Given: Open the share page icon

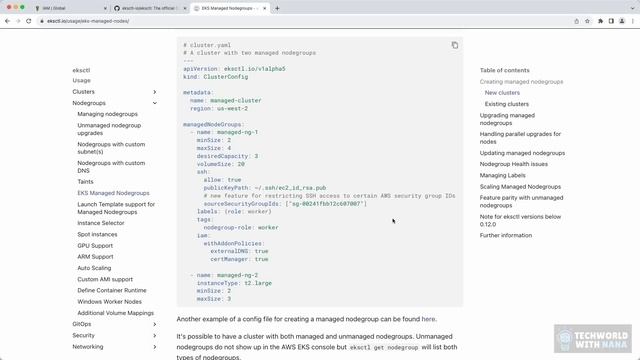Looking at the screenshot, I should coord(576,21).
